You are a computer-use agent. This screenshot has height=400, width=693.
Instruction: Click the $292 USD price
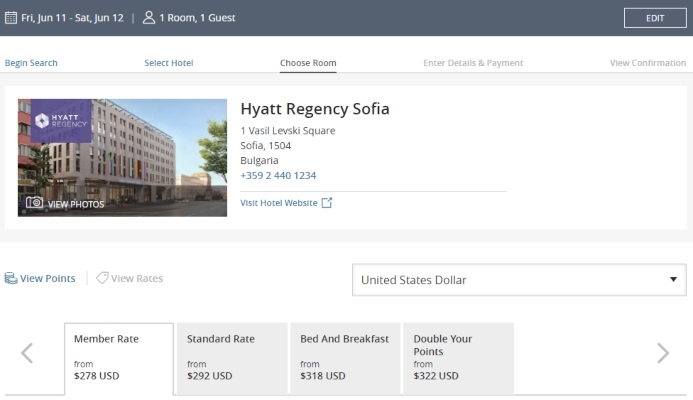pyautogui.click(x=209, y=376)
